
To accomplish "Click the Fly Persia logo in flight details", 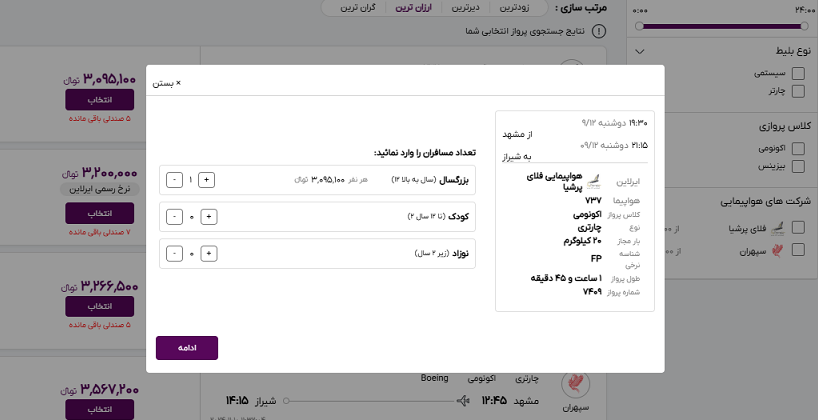I will pos(593,181).
